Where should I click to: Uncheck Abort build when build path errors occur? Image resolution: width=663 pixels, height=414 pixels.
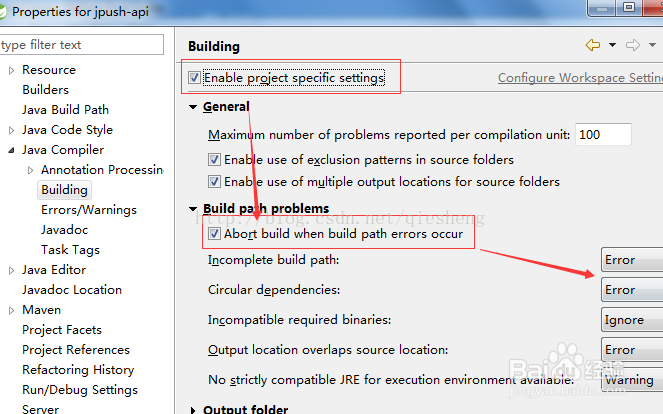click(x=214, y=234)
